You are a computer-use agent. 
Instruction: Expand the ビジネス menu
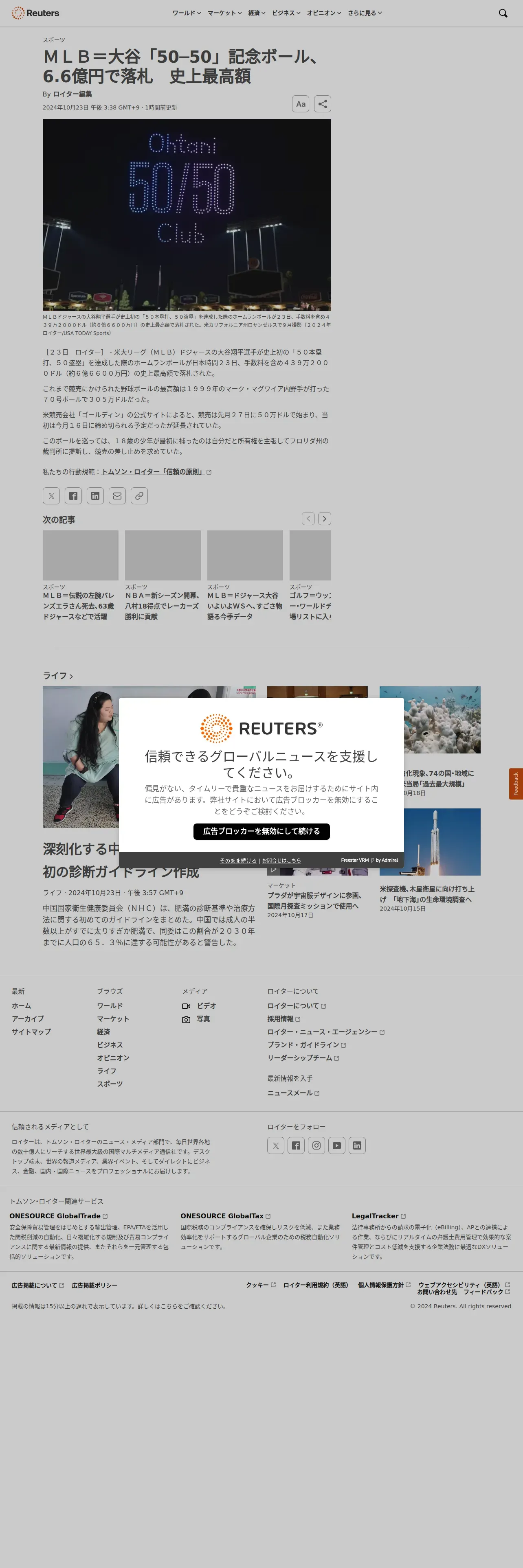coord(286,13)
